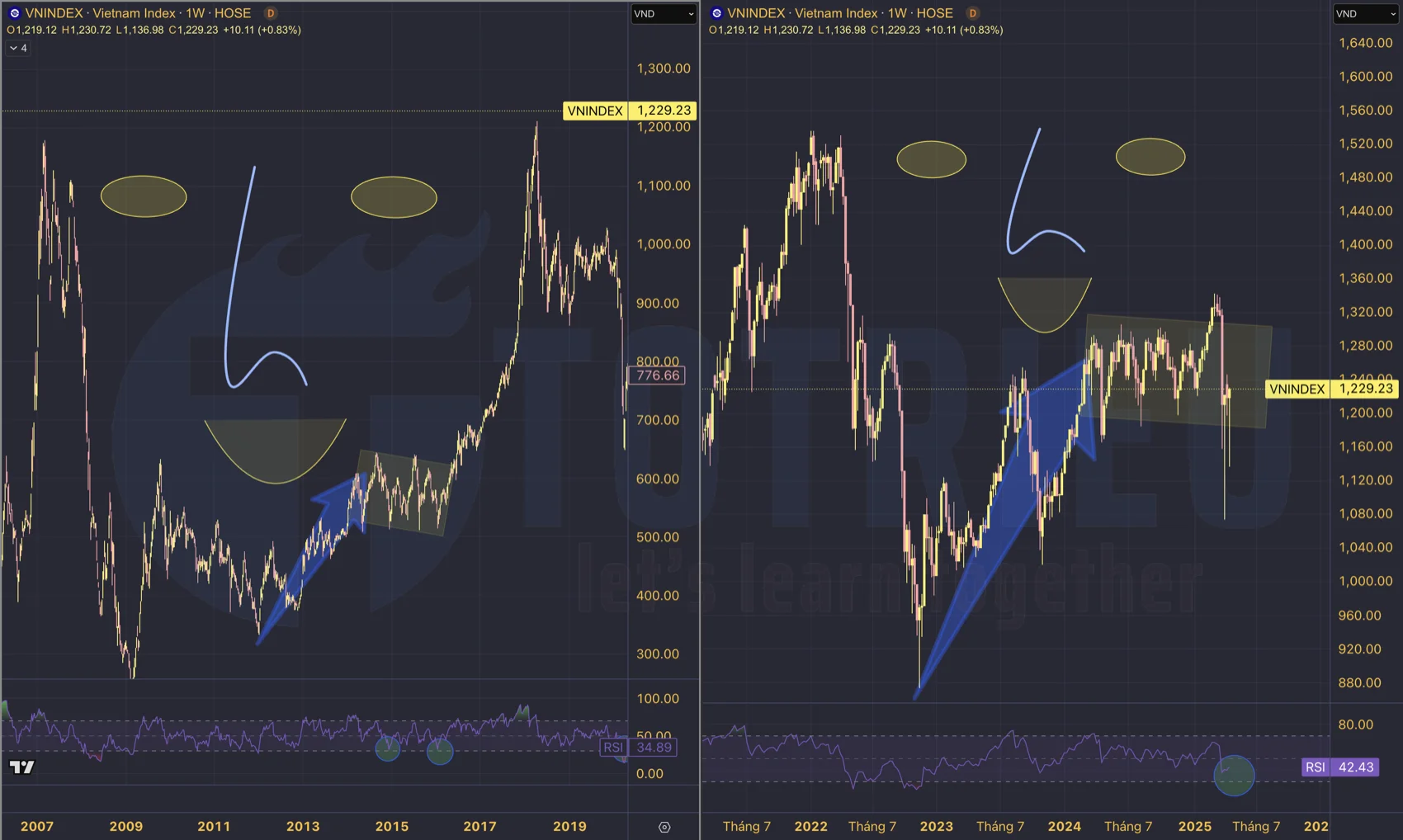Click the VNINDEX logo icon on left chart
Screen dimensions: 1403x840
coord(14,13)
